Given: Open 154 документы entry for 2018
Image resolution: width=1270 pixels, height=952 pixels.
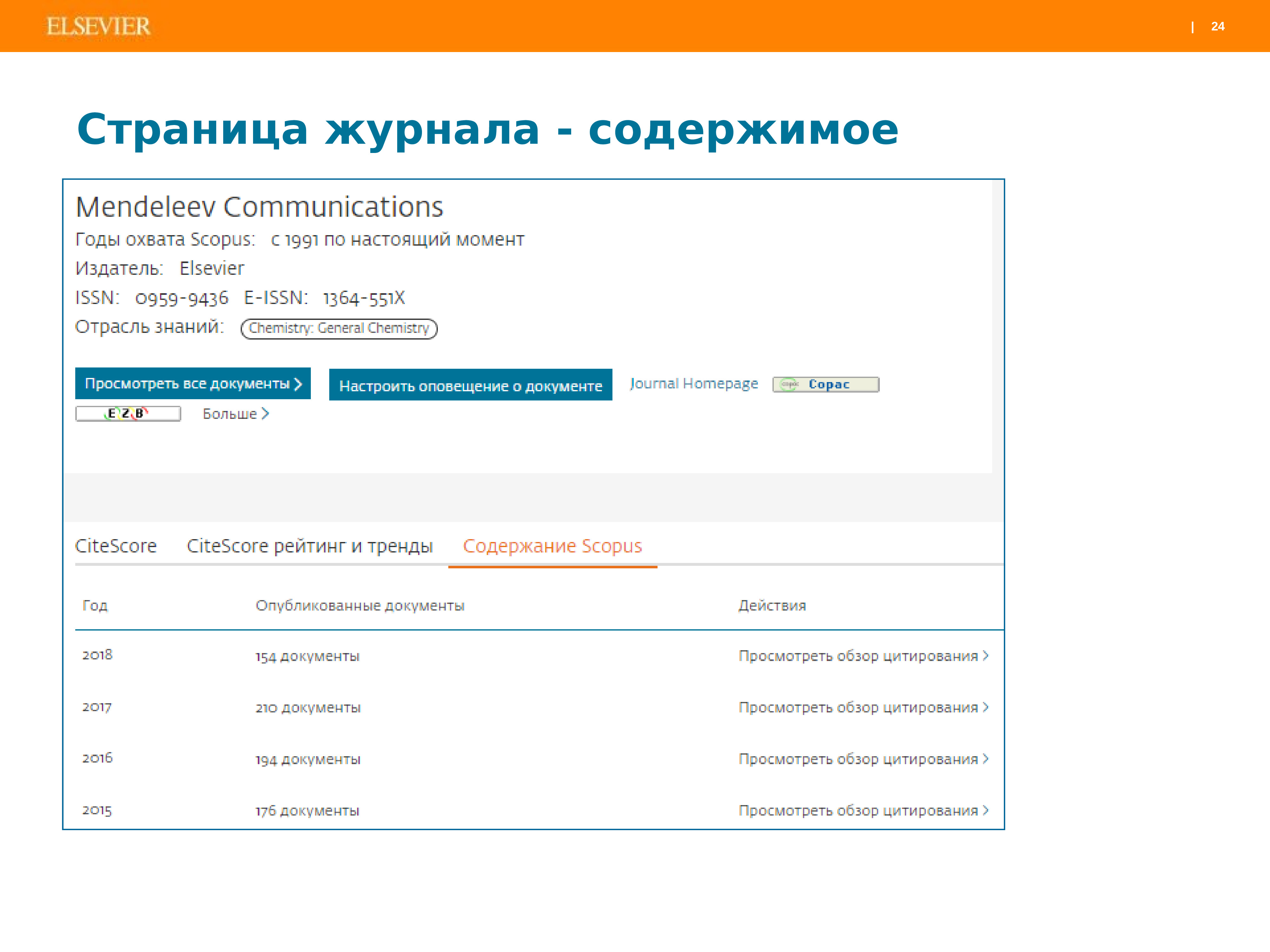Looking at the screenshot, I should 307,657.
